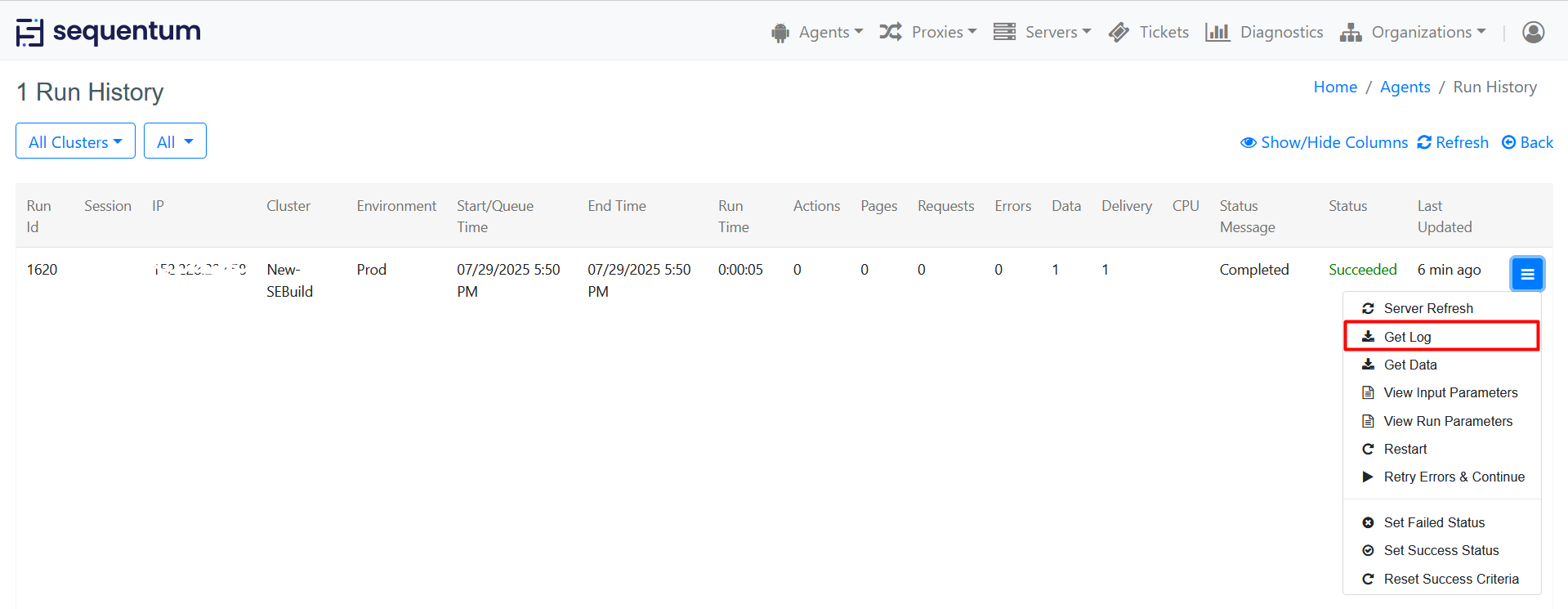Click the Back arrow circle icon

point(1508,142)
